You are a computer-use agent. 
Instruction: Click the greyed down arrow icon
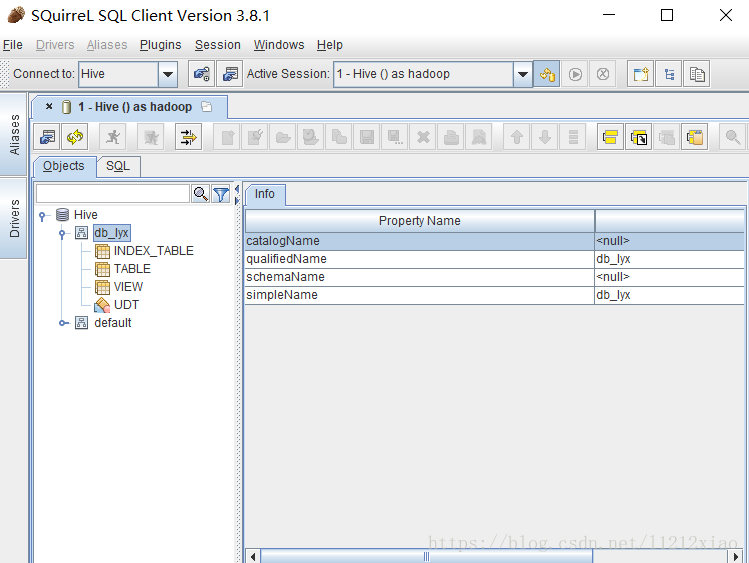pos(545,138)
